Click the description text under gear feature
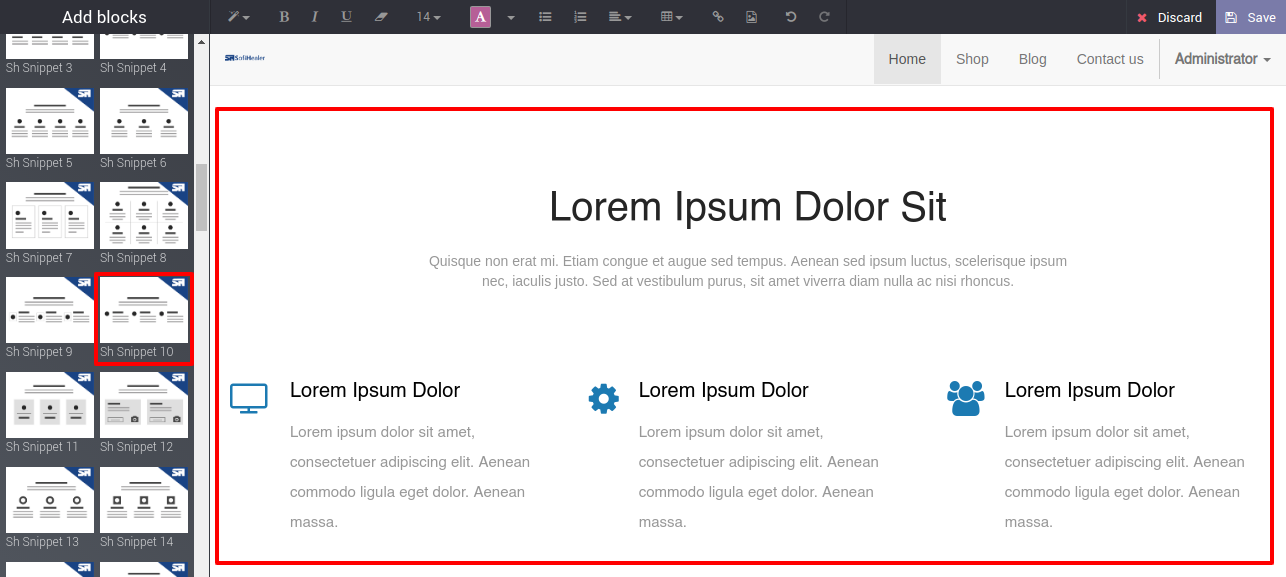Viewport: 1286px width, 577px height. [759, 477]
